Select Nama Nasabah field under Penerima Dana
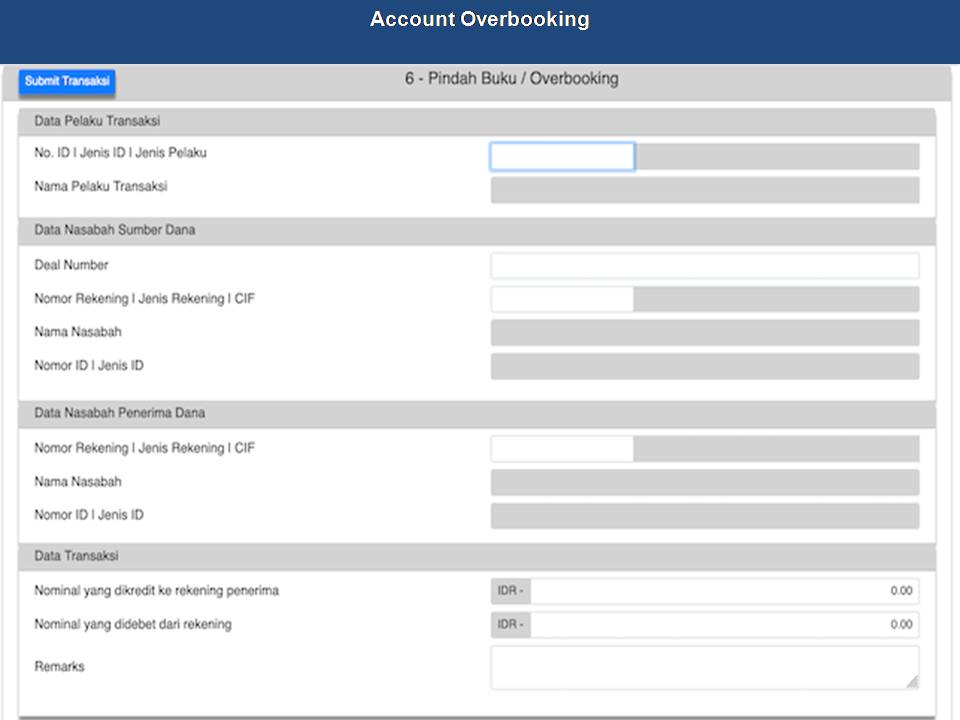This screenshot has width=960, height=720. coord(704,483)
